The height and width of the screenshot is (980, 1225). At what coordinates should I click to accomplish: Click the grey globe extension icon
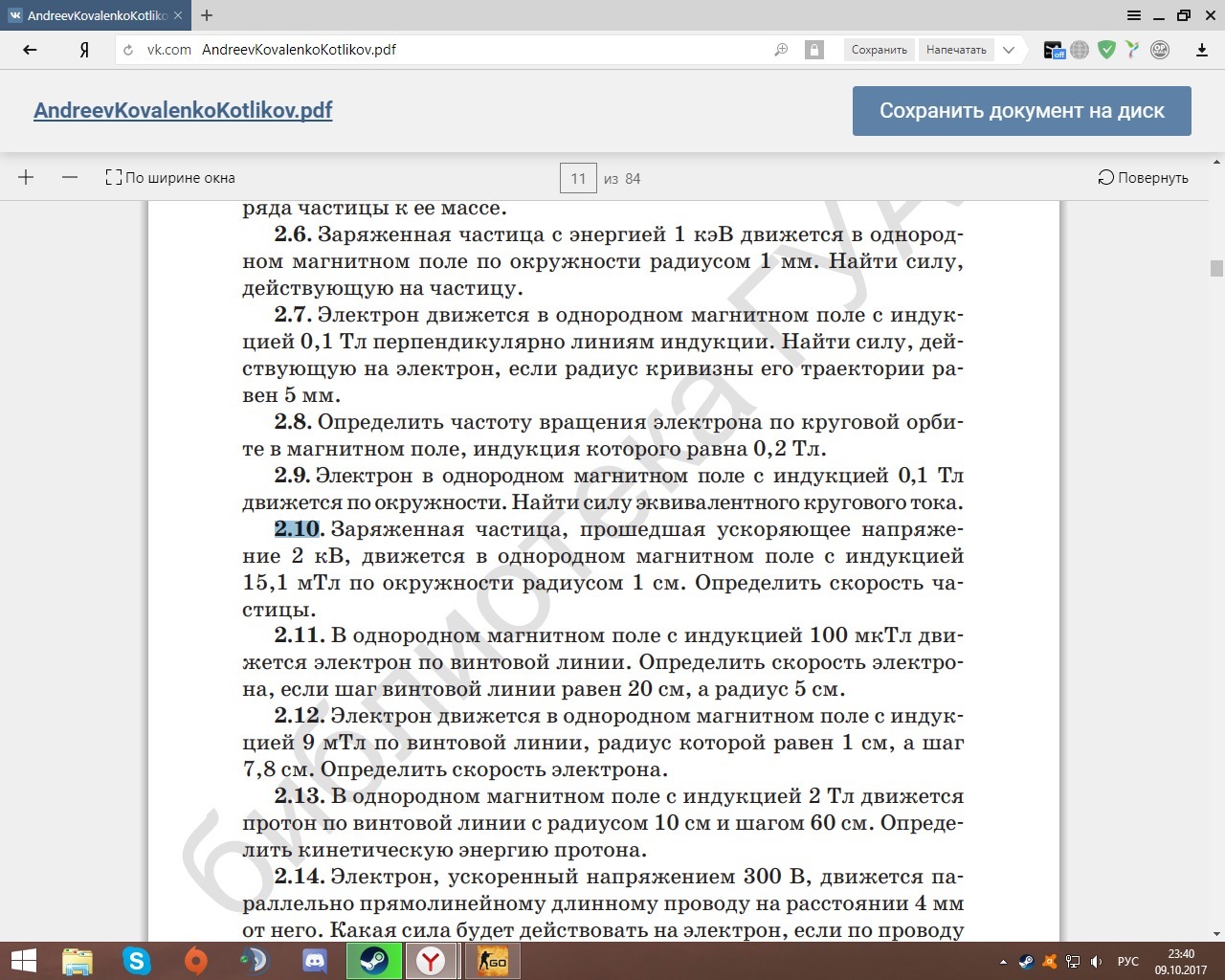[1080, 50]
